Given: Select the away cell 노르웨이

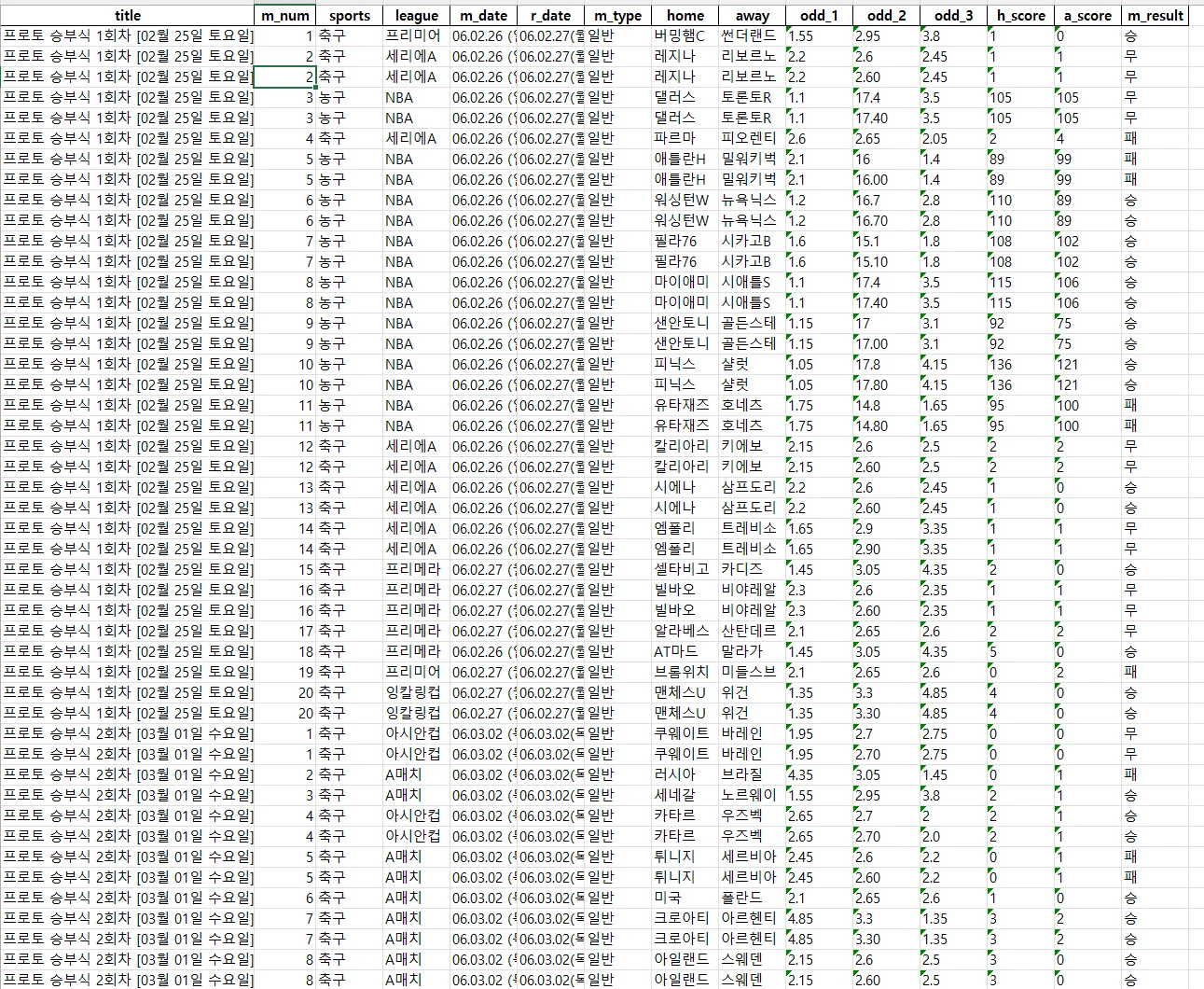Looking at the screenshot, I should [752, 795].
